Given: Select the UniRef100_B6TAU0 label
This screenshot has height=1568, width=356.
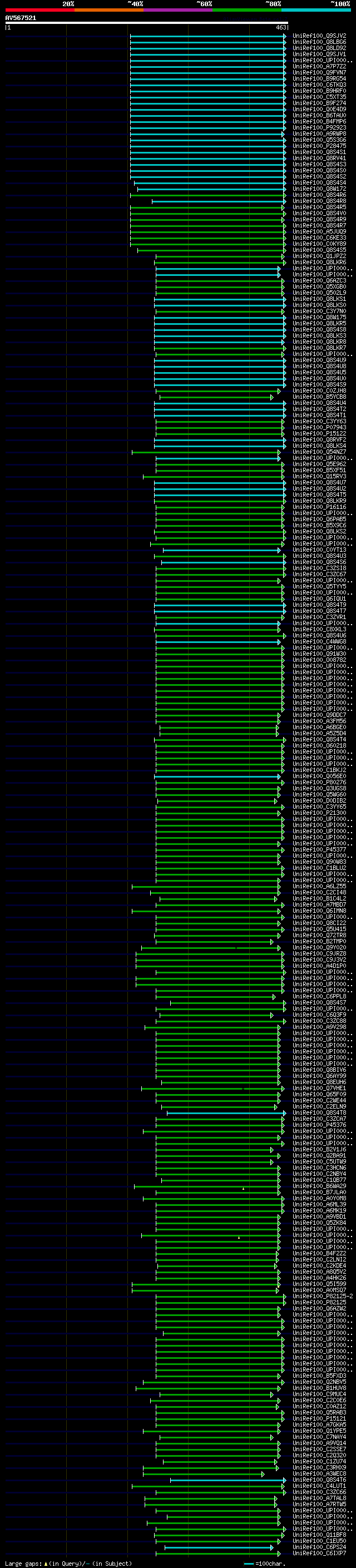Looking at the screenshot, I should click(319, 115).
